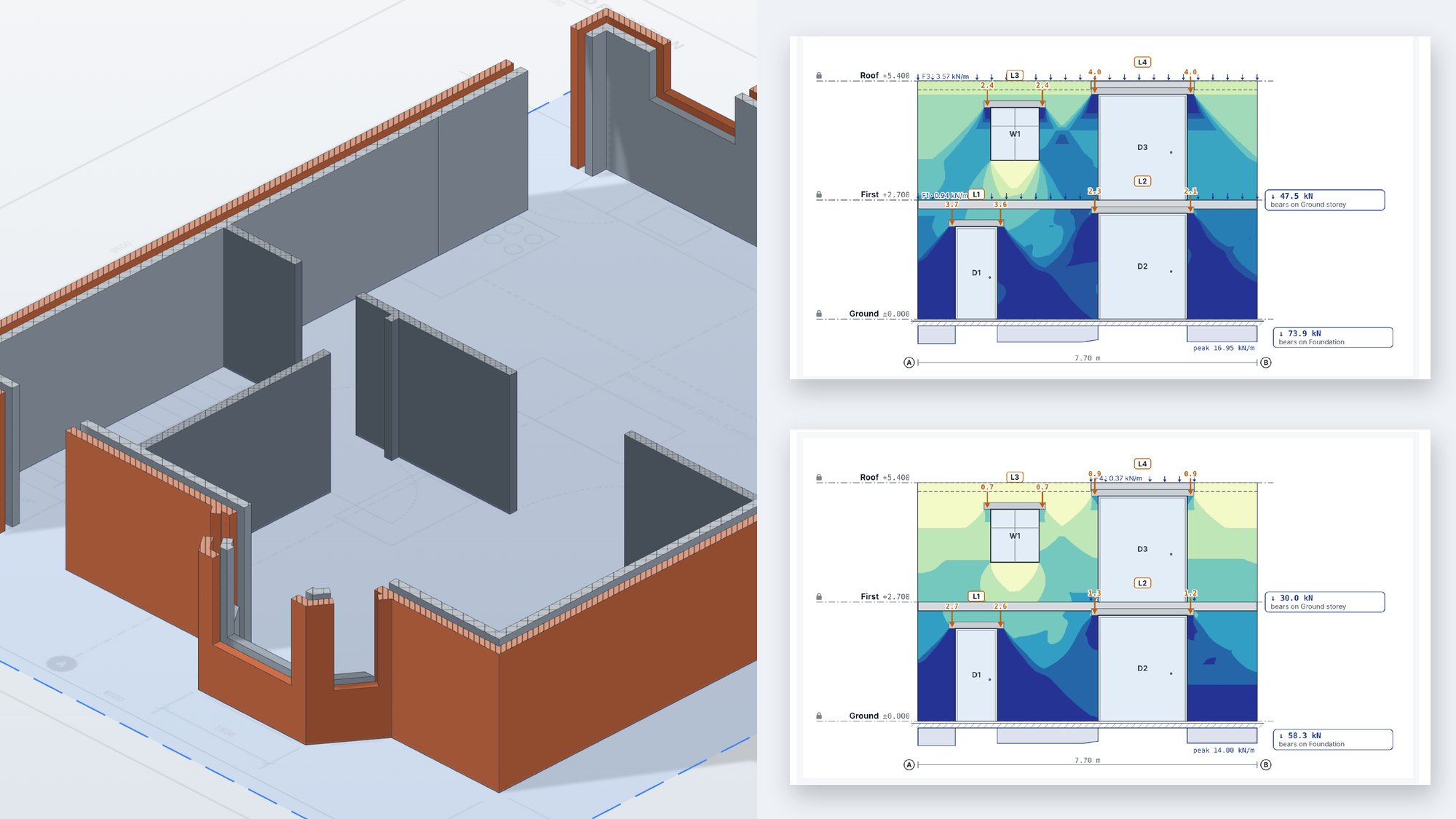Select door D3 in upper analysis panel

[x=1142, y=147]
